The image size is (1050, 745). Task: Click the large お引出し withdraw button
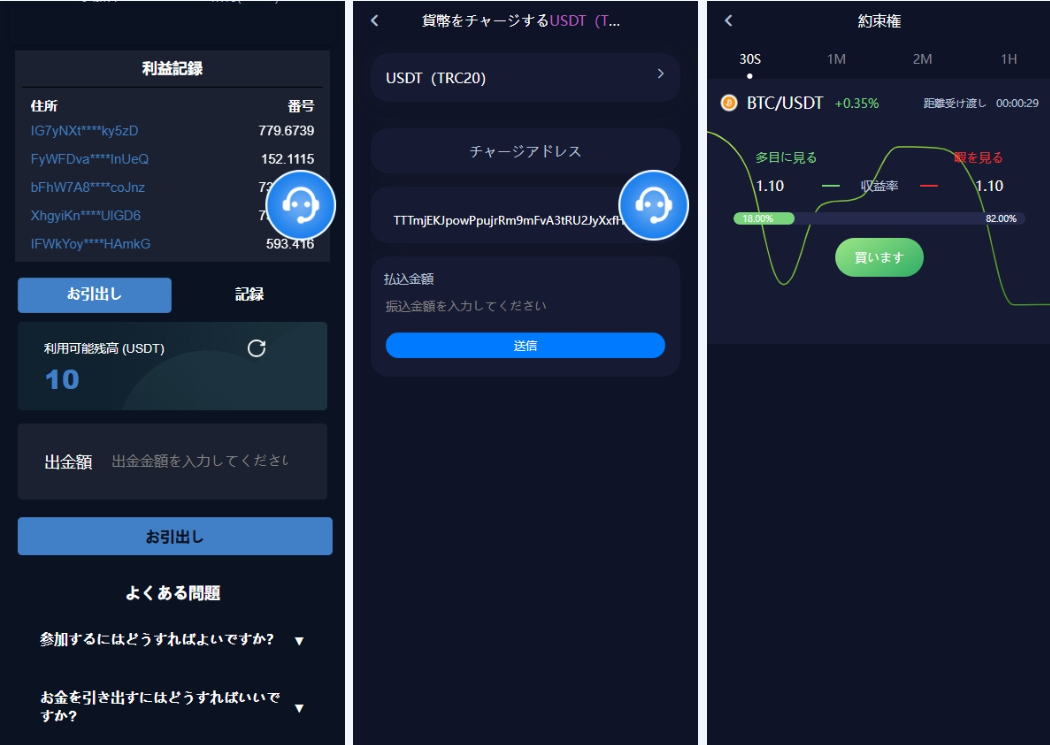pyautogui.click(x=175, y=536)
